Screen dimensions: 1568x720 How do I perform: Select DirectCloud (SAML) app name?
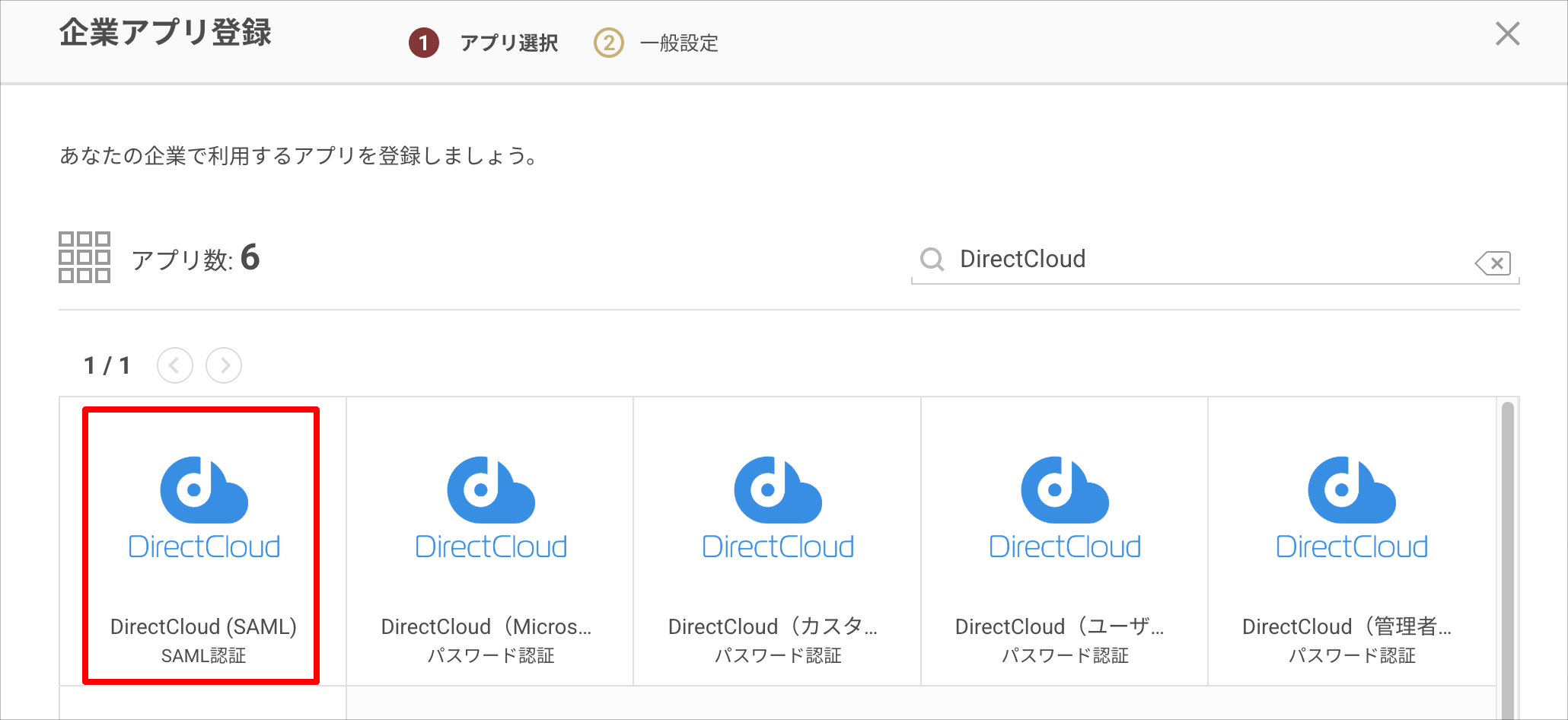[x=203, y=626]
